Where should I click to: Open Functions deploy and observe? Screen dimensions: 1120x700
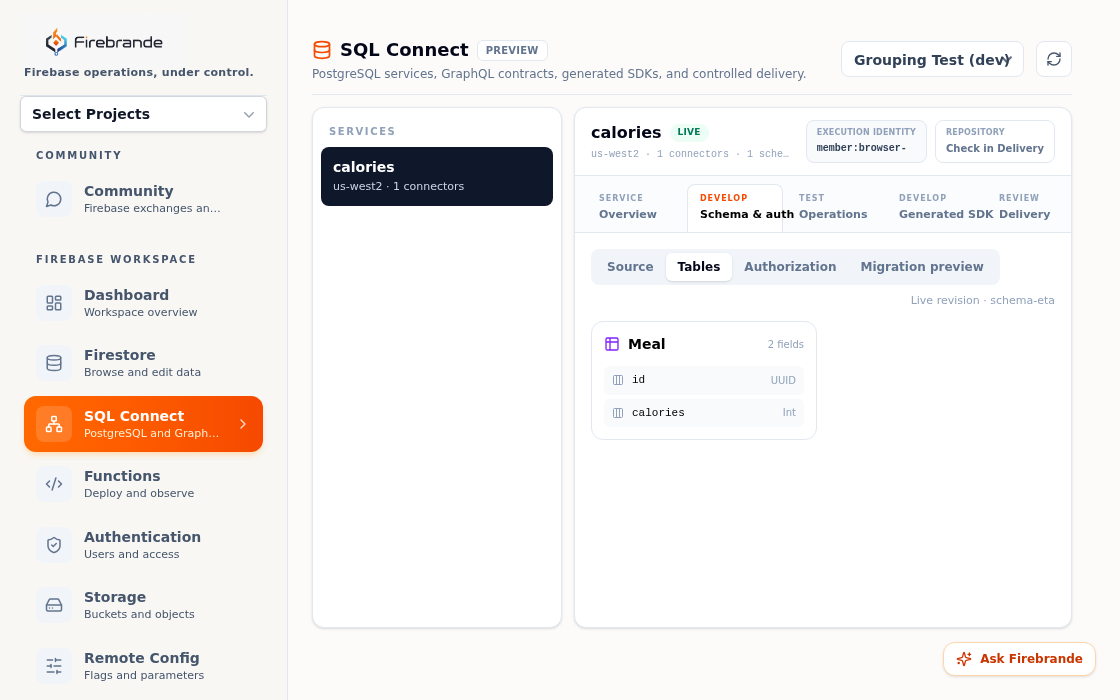(x=144, y=484)
